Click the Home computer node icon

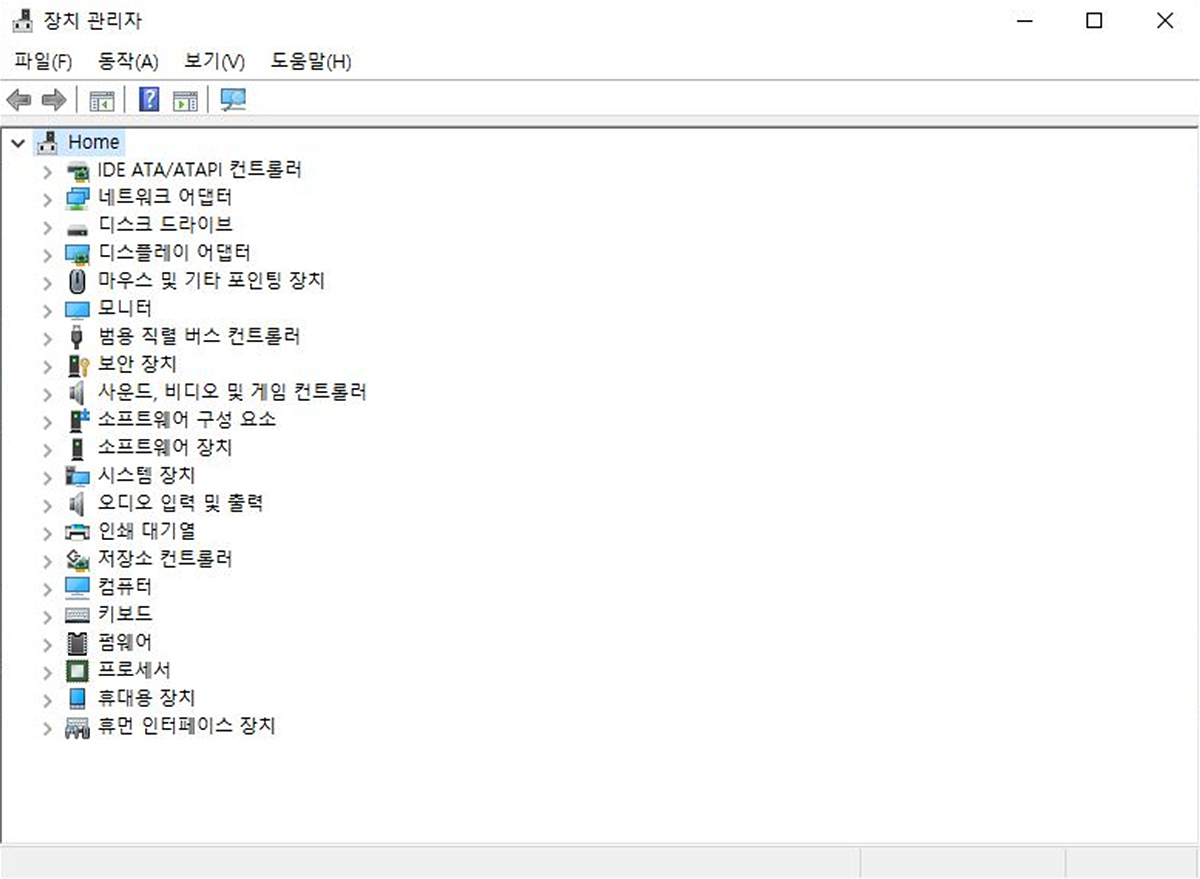[x=48, y=142]
